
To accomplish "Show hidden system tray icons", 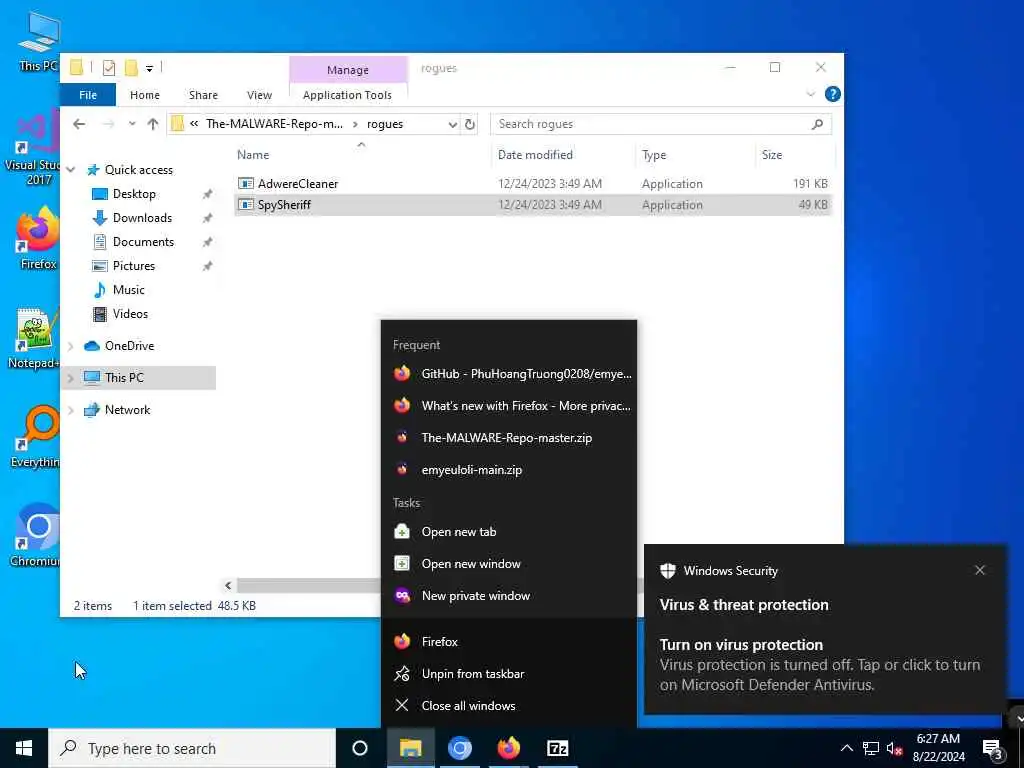I will tap(846, 748).
